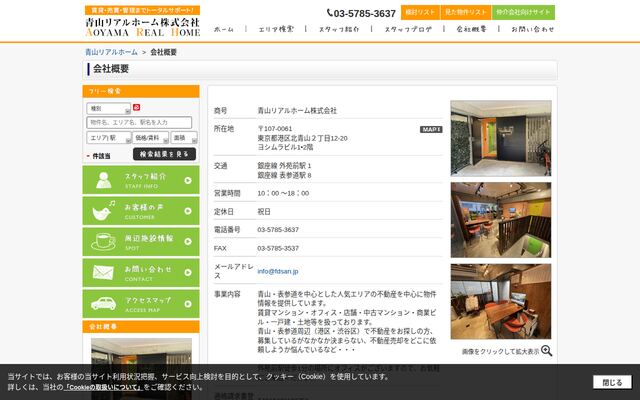
Task: Click the company name 青山リアルホーム株式会社 in table
Action: click(x=297, y=111)
